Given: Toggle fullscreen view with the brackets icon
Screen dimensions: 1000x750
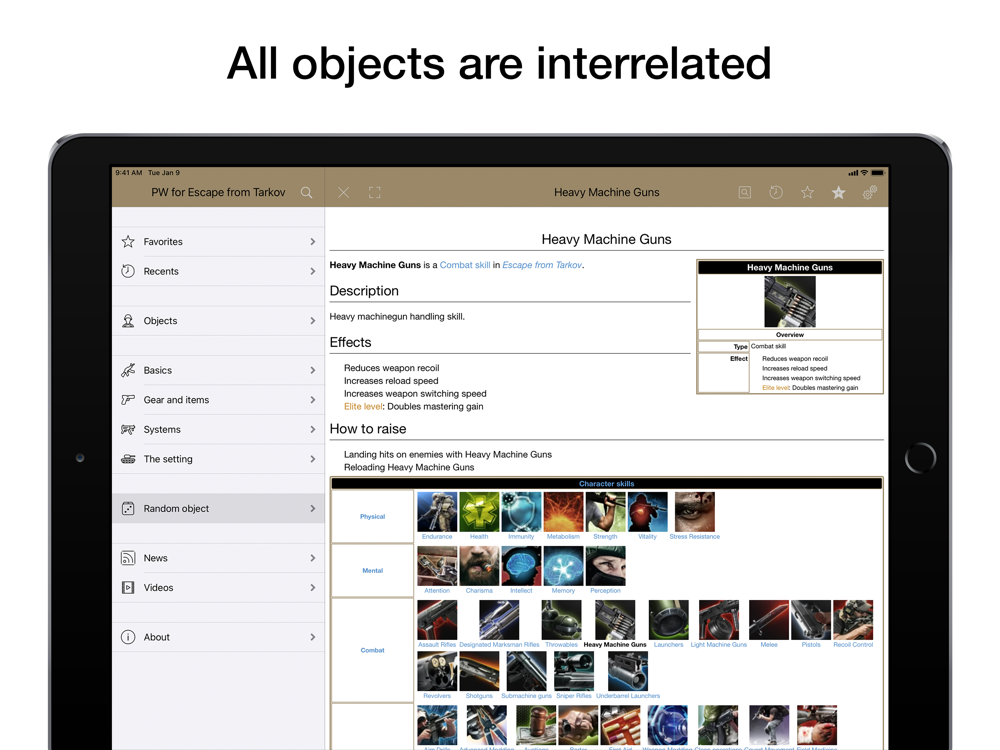Looking at the screenshot, I should pyautogui.click(x=374, y=193).
